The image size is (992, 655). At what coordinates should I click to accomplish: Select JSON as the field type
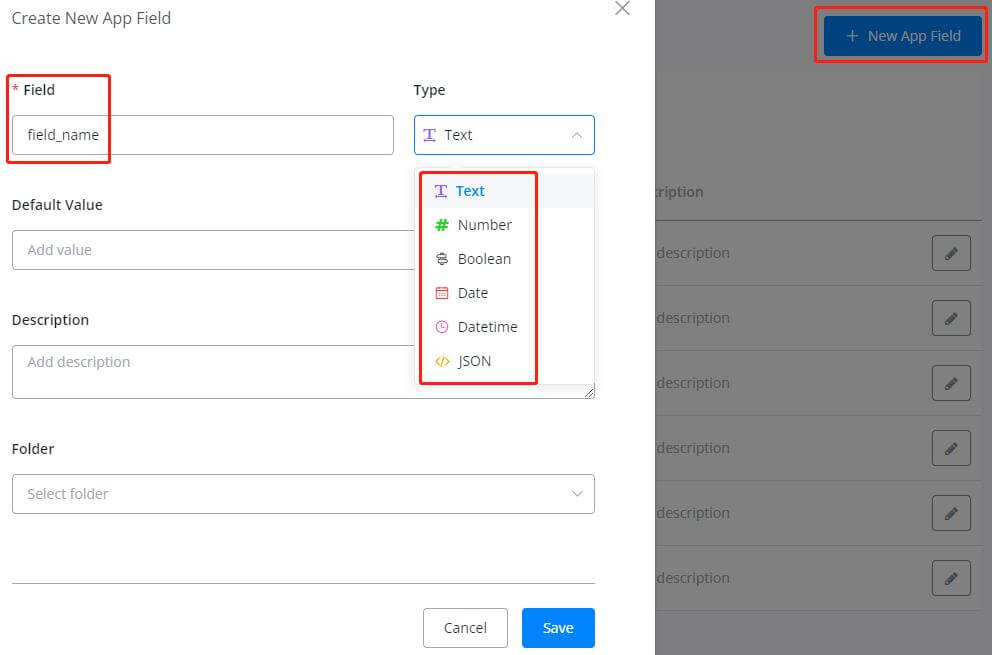(474, 361)
